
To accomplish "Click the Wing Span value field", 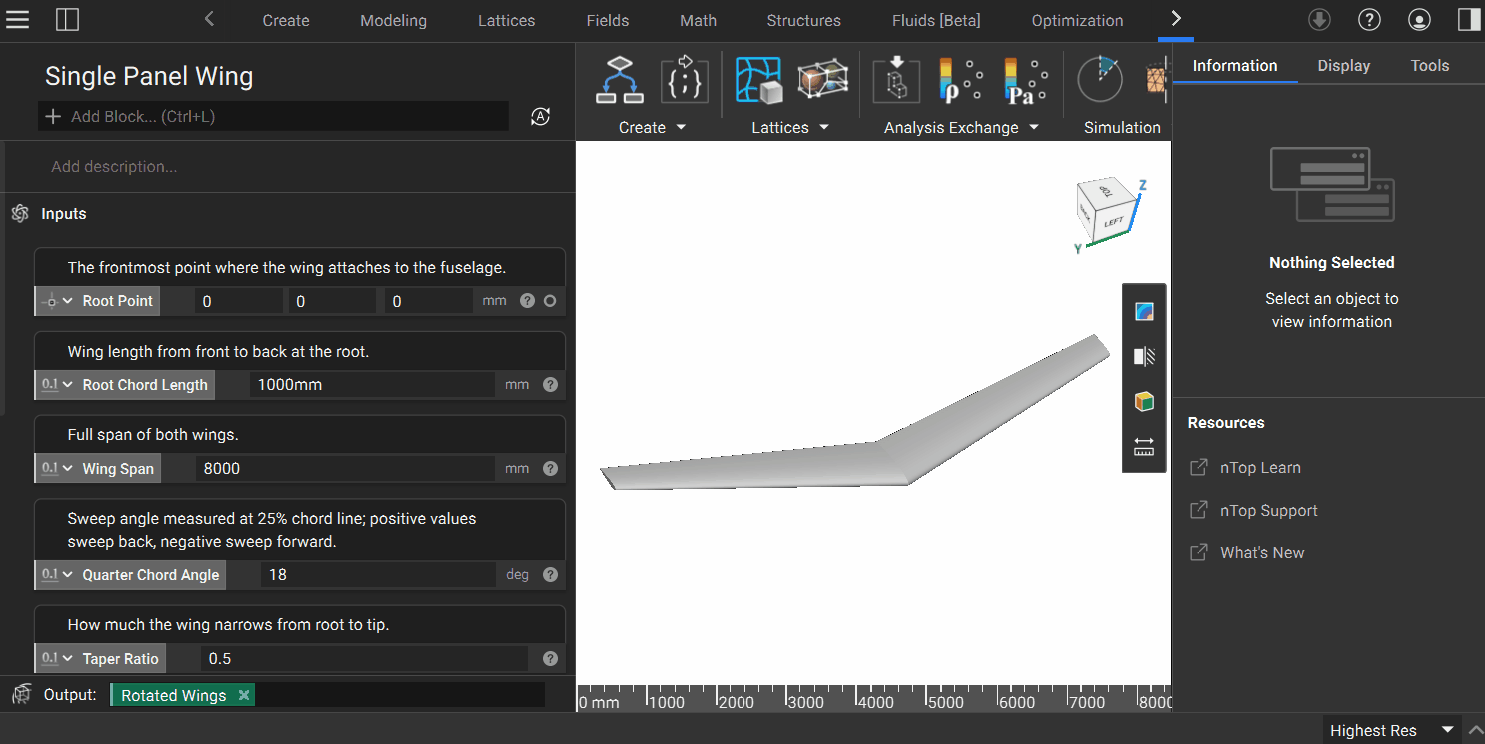I will 345,468.
